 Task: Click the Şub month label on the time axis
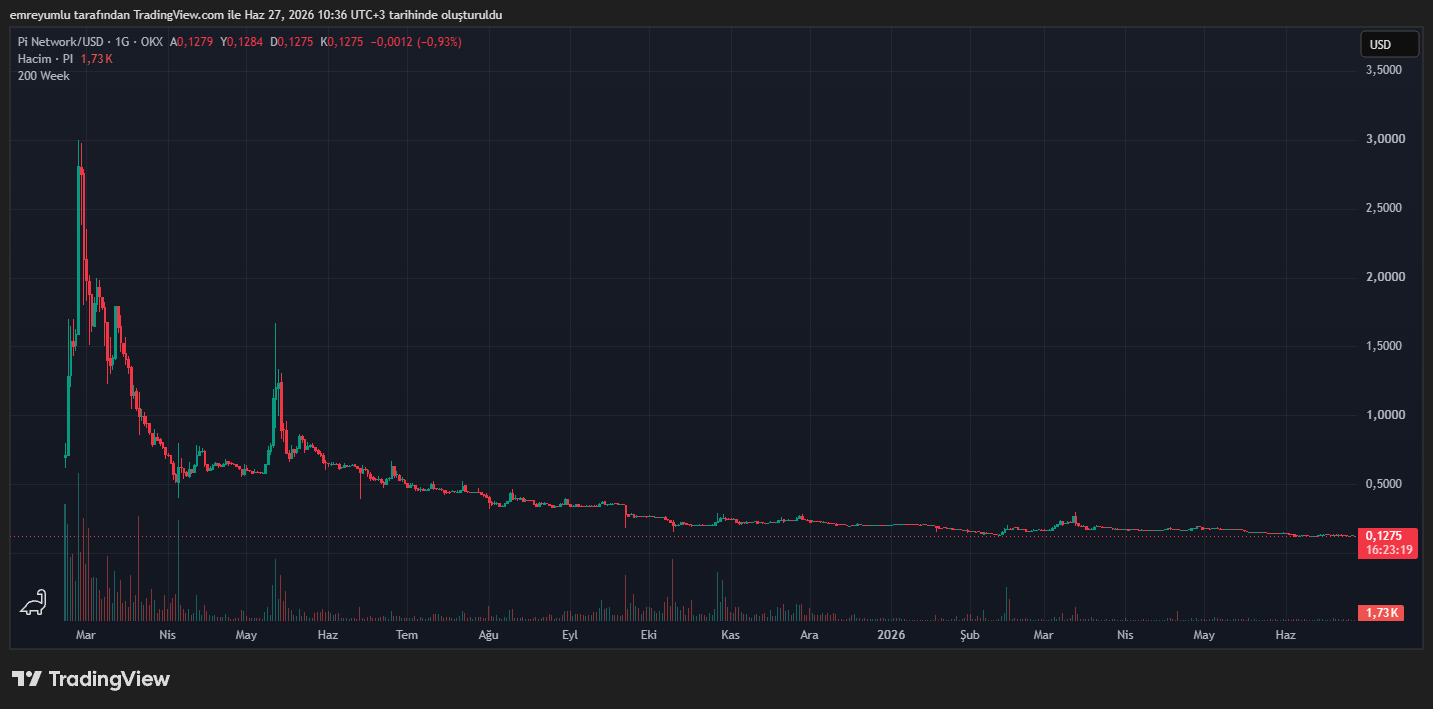point(968,635)
